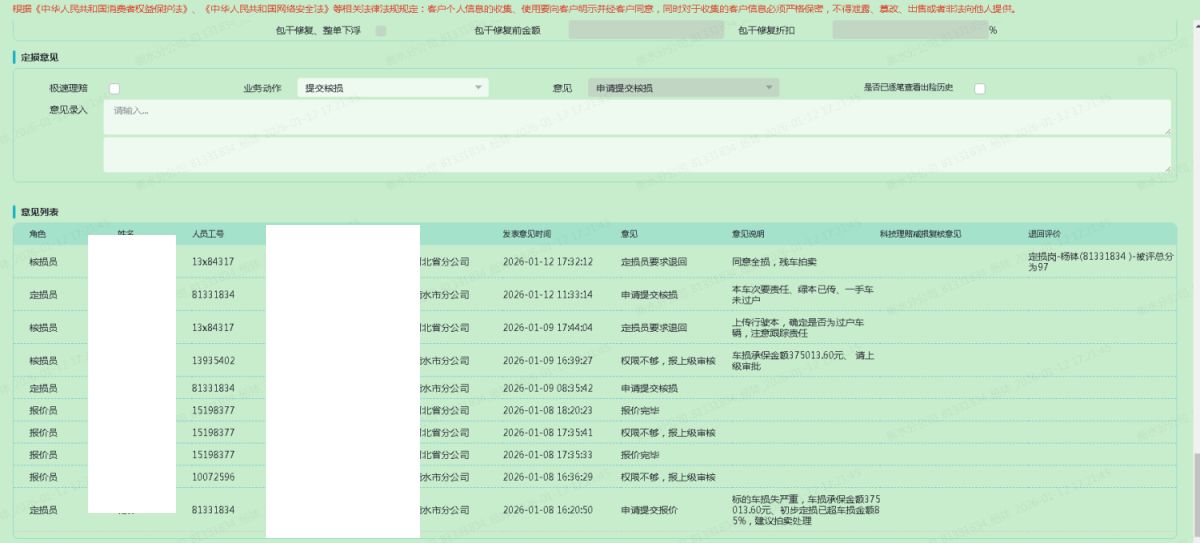The image size is (1200, 543).
Task: Click the arrow icon of 意见 combo box
Action: (x=769, y=88)
